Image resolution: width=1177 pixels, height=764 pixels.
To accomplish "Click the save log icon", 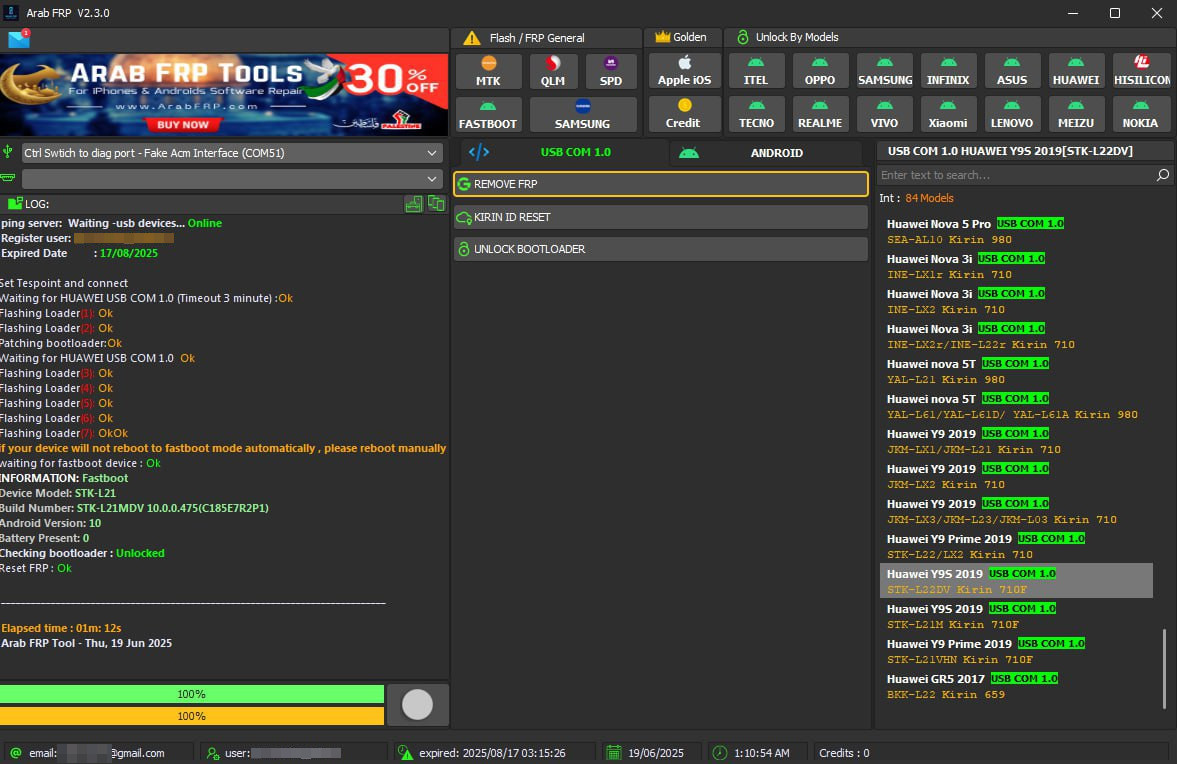I will (414, 203).
